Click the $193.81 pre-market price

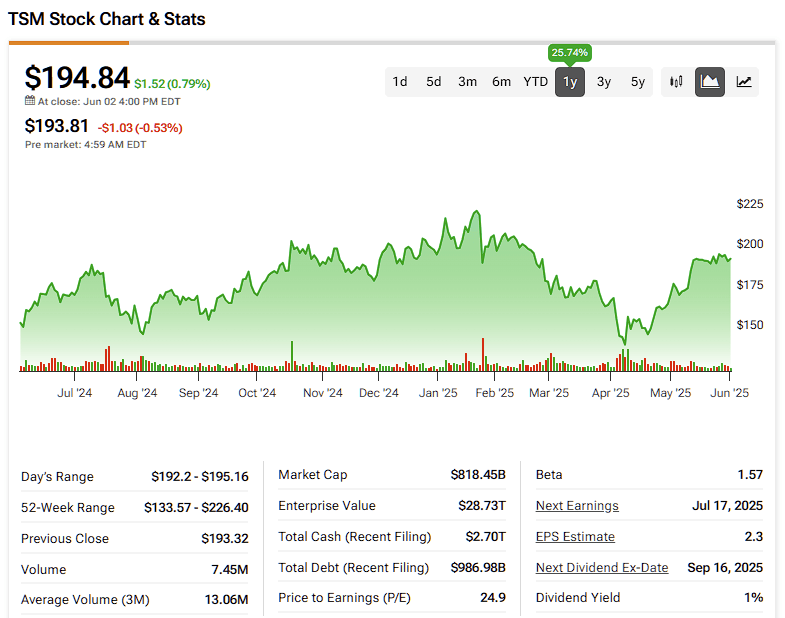point(57,126)
